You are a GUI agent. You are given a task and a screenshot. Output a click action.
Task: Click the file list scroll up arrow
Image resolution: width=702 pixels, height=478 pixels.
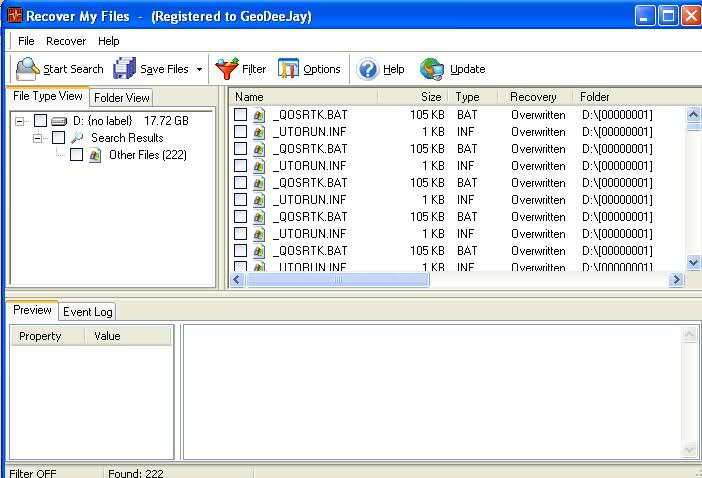(x=693, y=115)
